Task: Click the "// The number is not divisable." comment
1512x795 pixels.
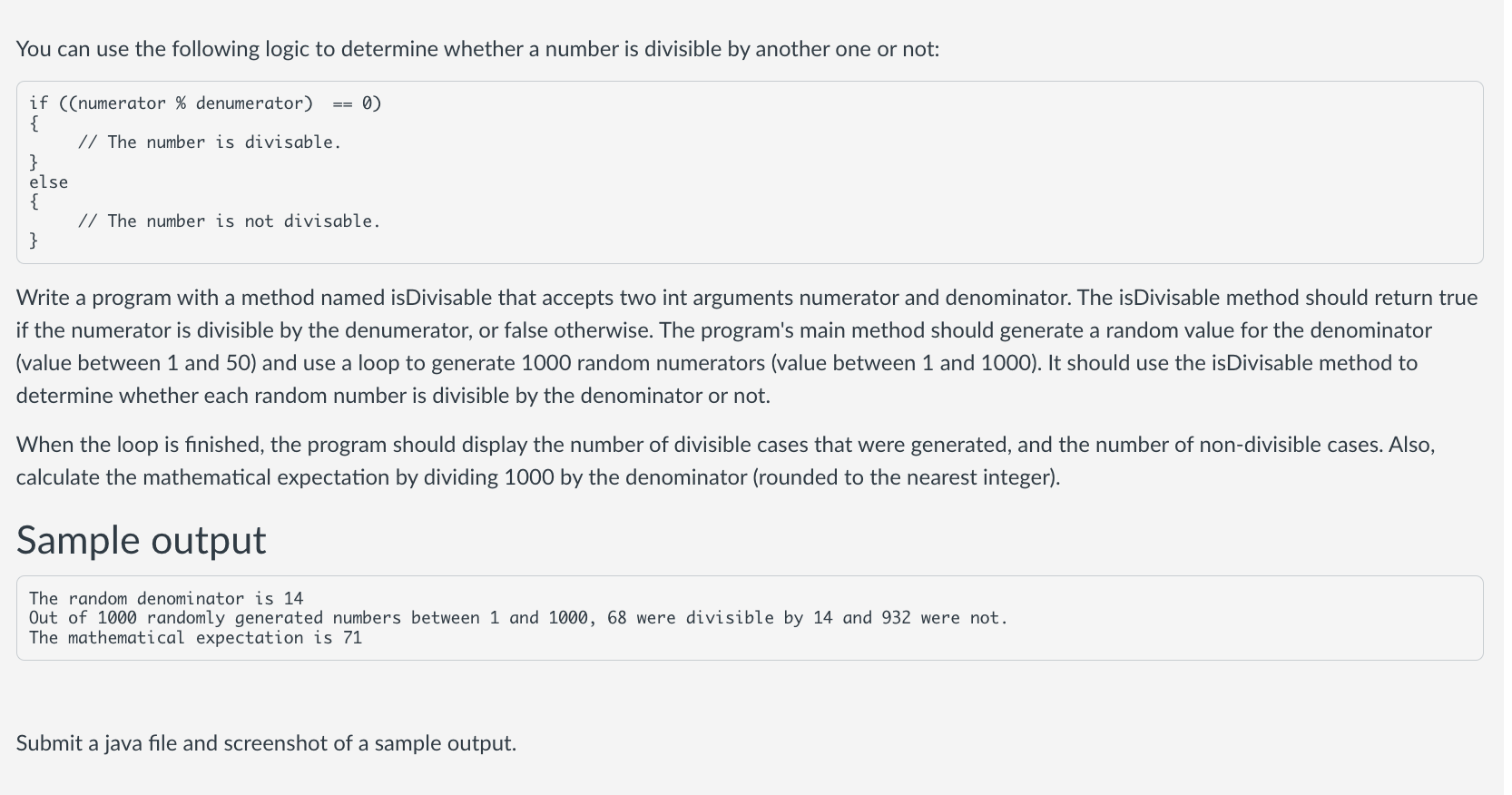Action: coord(230,221)
